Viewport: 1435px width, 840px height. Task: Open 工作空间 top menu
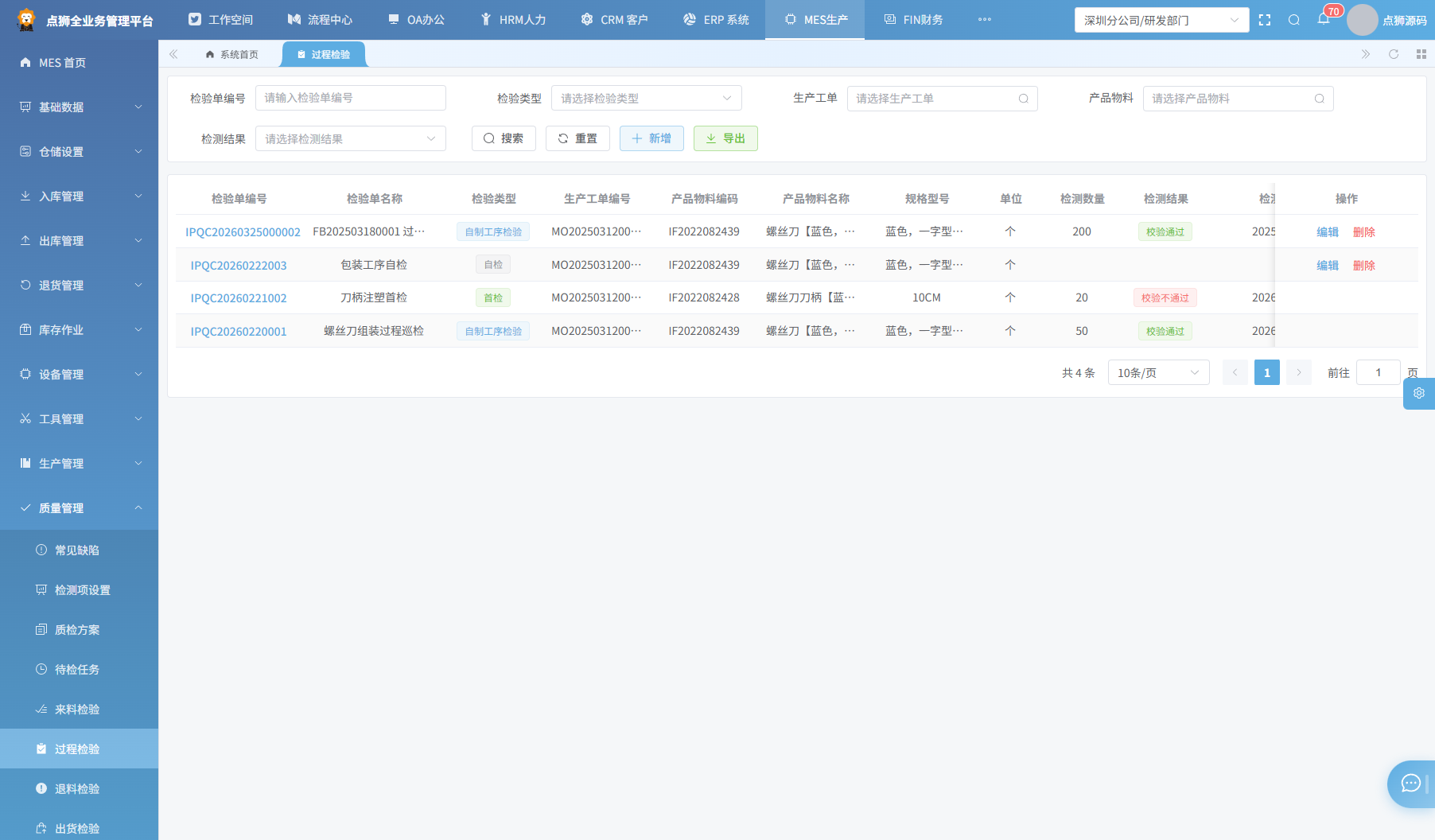220,20
